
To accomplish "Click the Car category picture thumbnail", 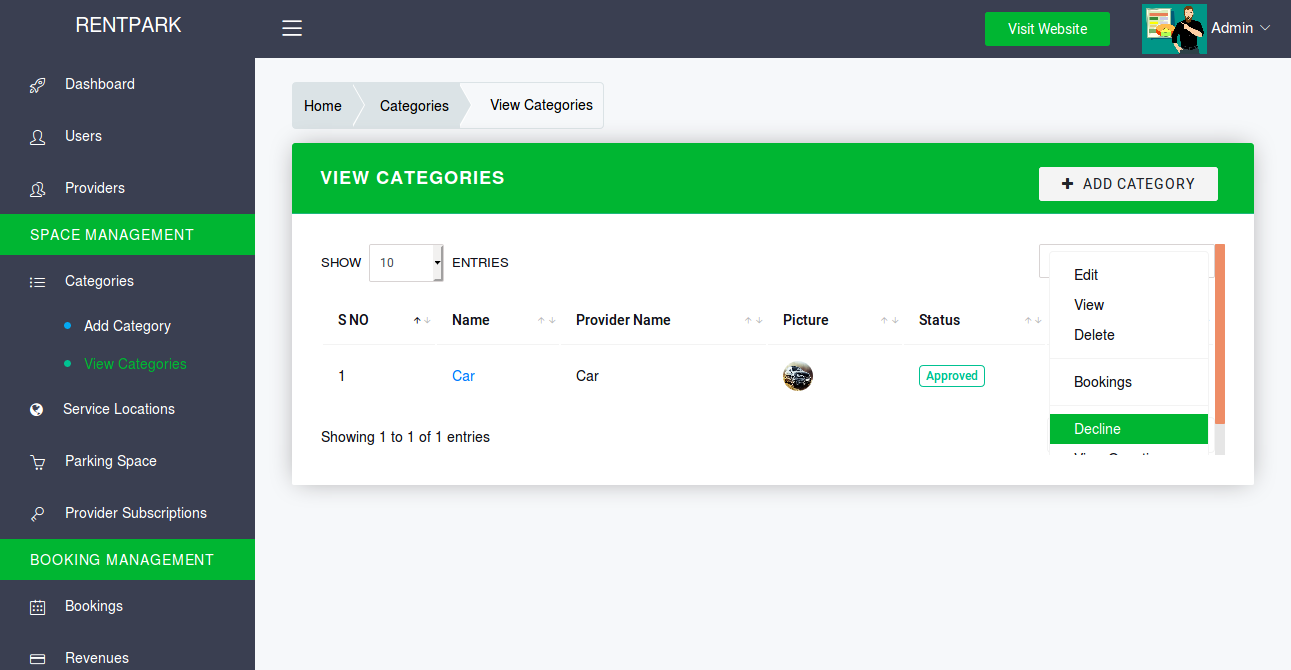I will click(x=797, y=376).
